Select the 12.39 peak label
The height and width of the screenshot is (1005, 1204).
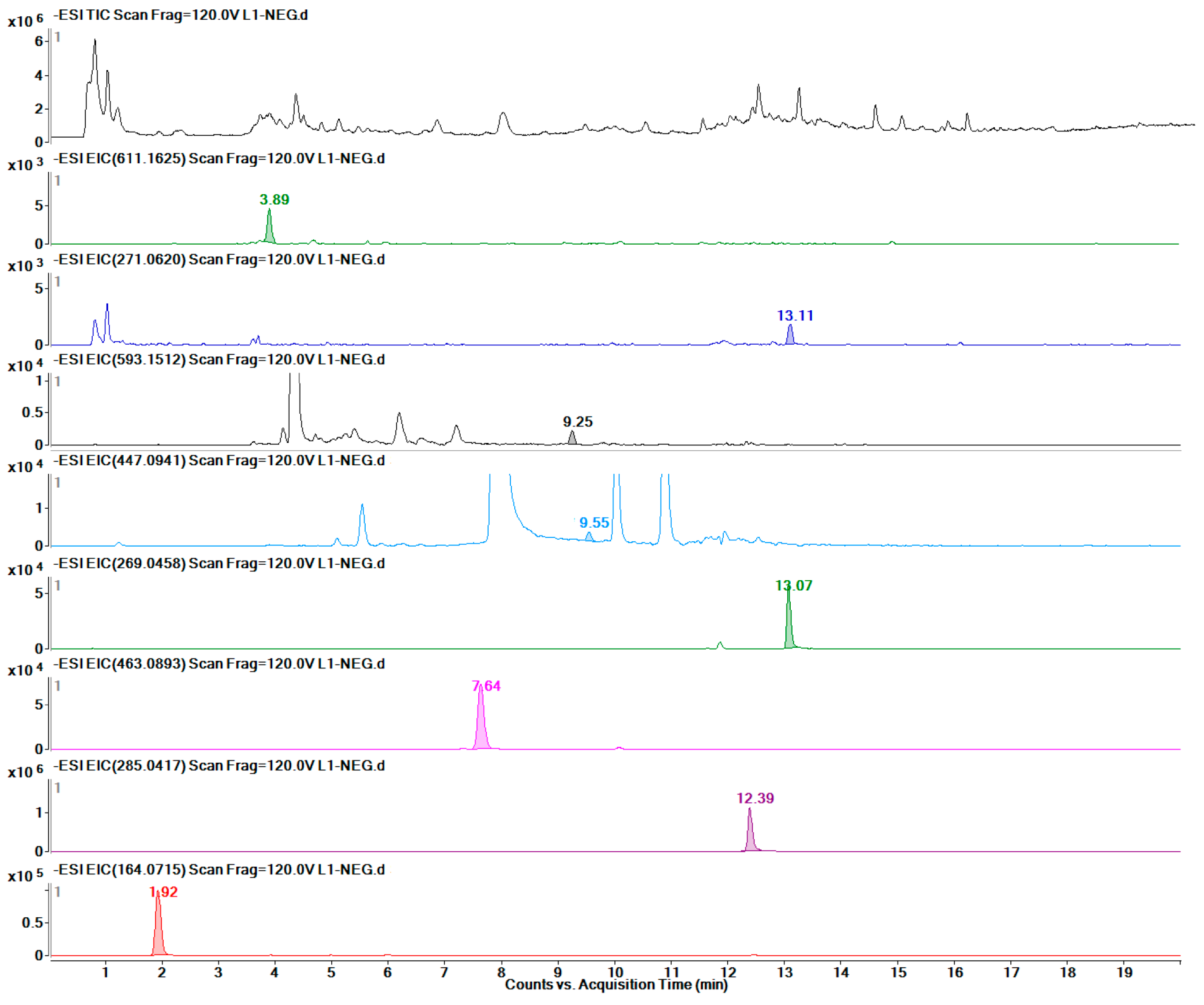click(x=755, y=799)
